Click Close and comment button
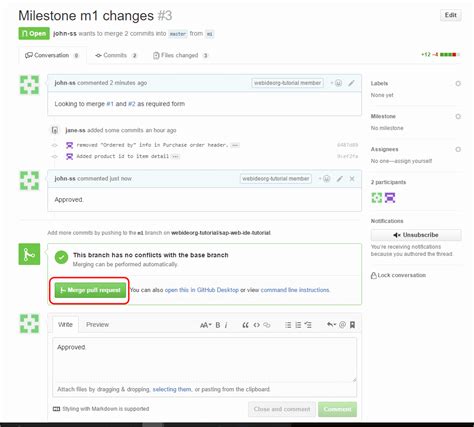Screen dimensions: 474x427 pyautogui.click(x=282, y=409)
